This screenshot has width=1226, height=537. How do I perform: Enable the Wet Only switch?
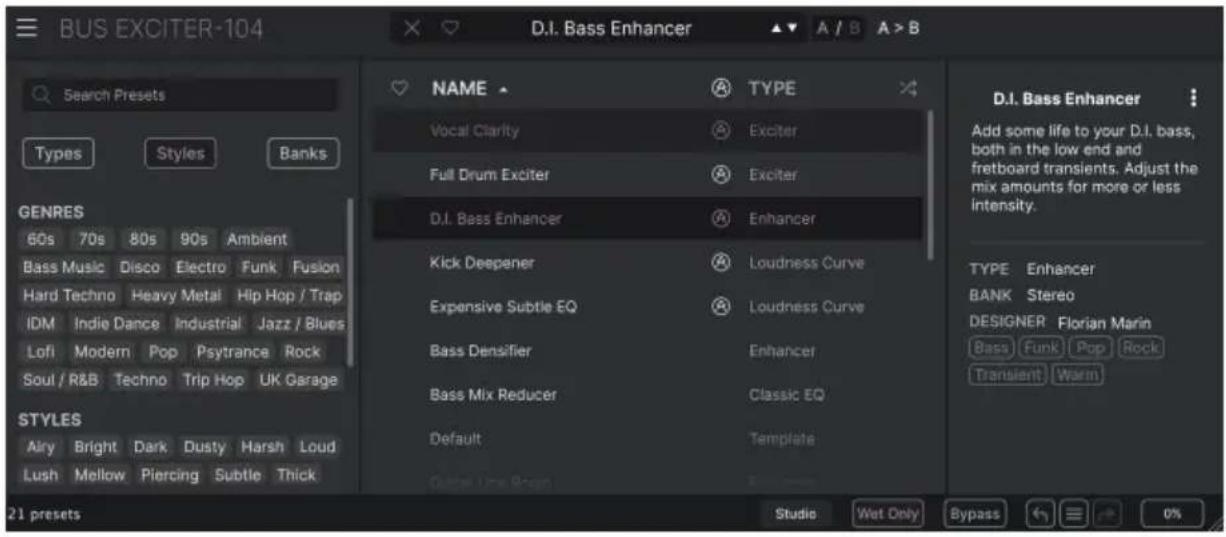(887, 514)
